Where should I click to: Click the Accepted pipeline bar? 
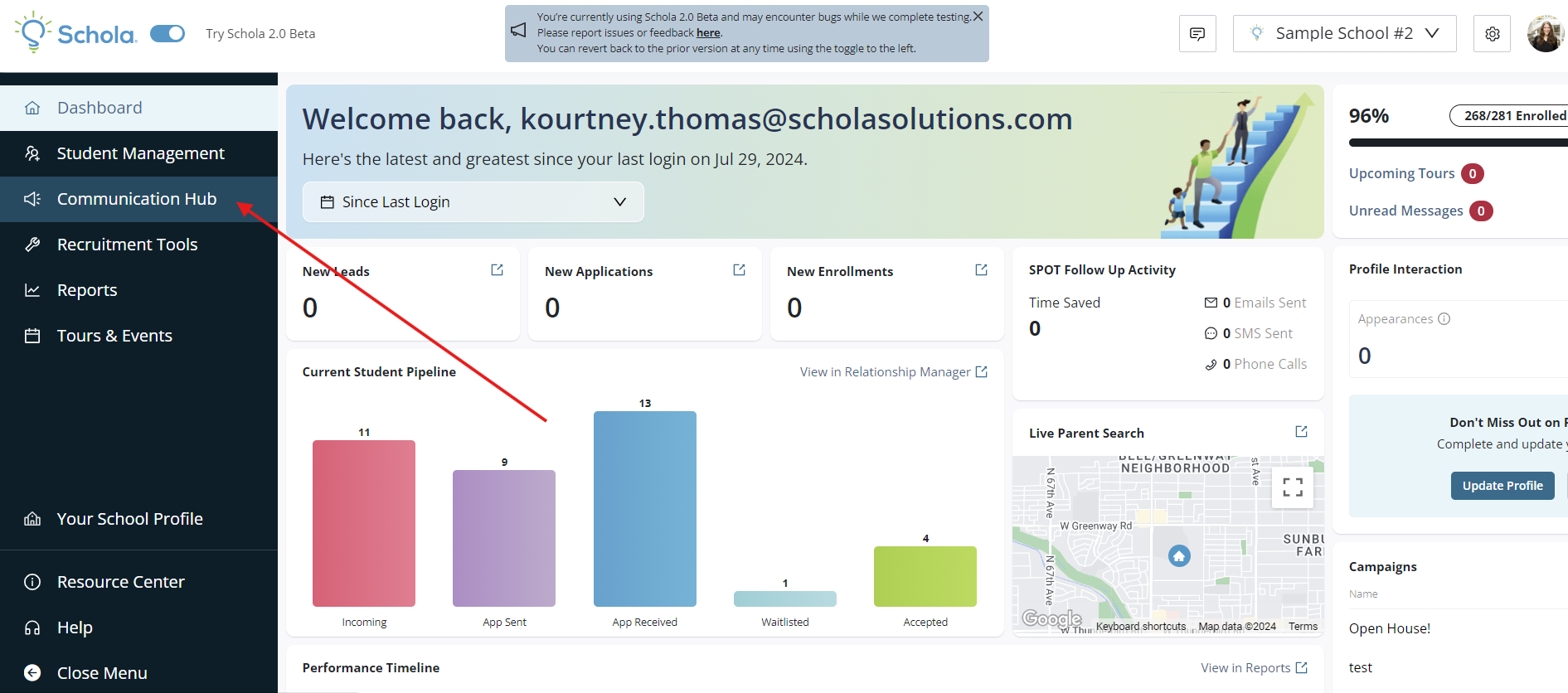pos(925,576)
